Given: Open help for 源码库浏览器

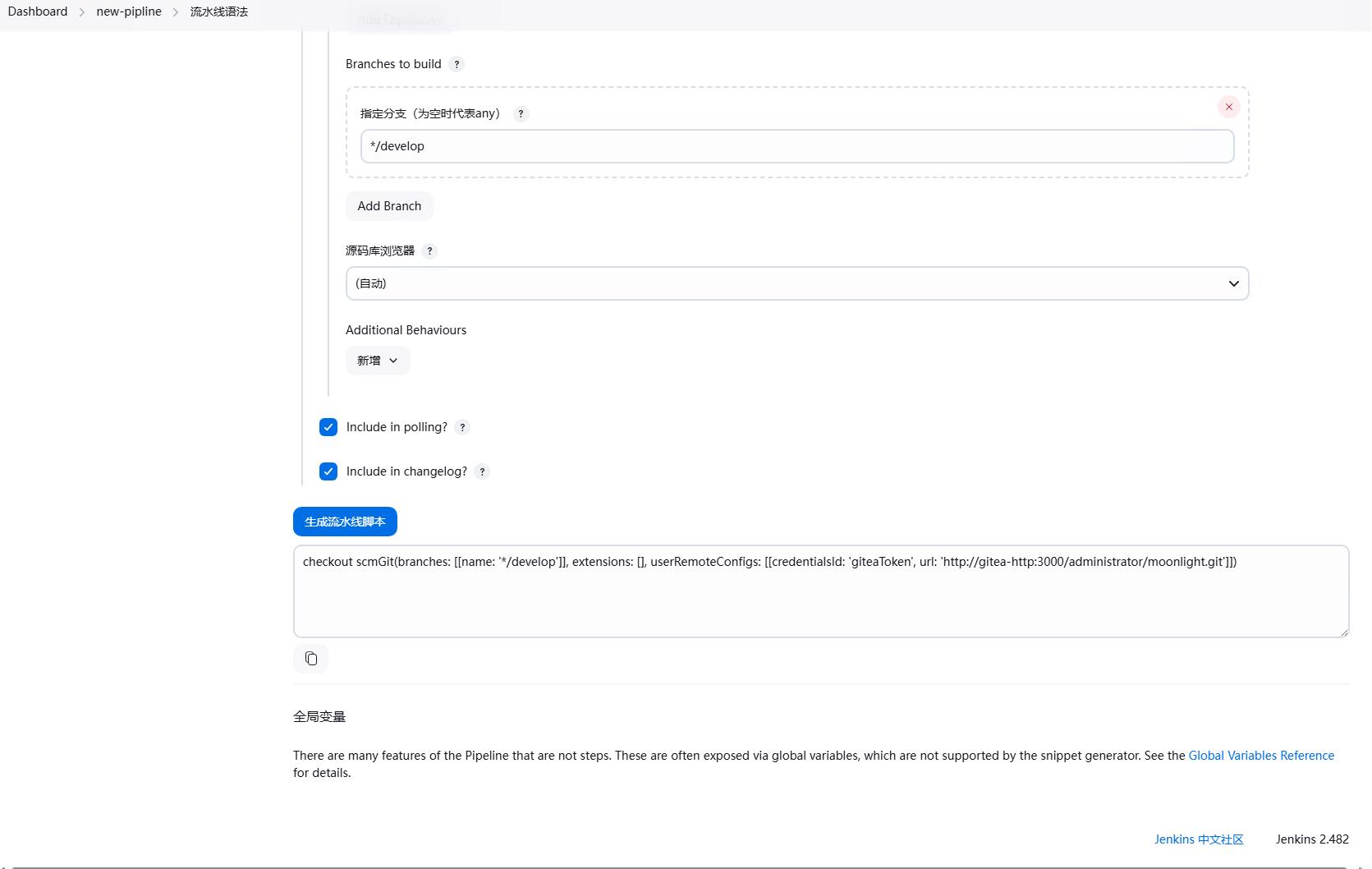Looking at the screenshot, I should (429, 251).
